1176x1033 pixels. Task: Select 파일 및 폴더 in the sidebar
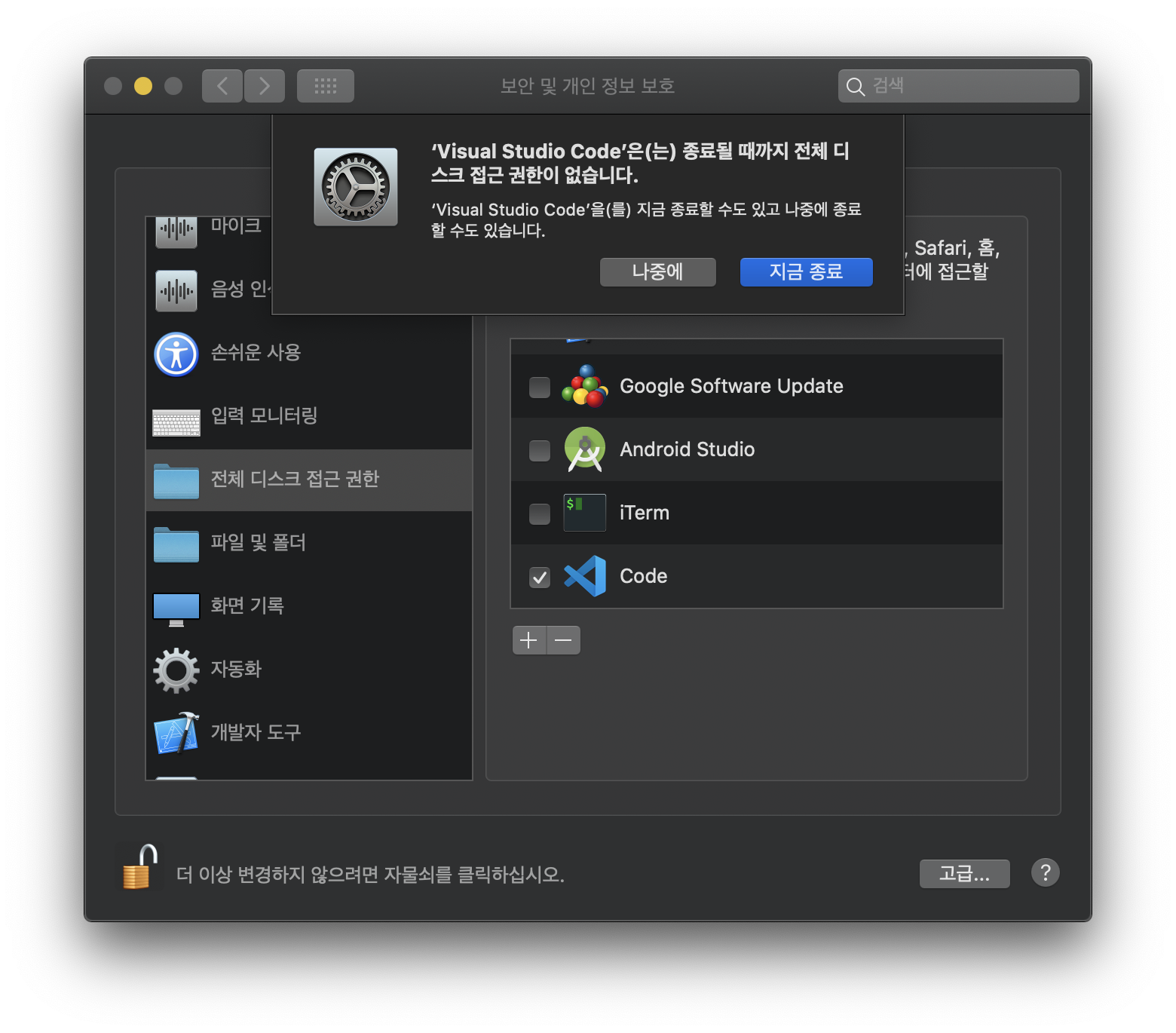click(309, 543)
